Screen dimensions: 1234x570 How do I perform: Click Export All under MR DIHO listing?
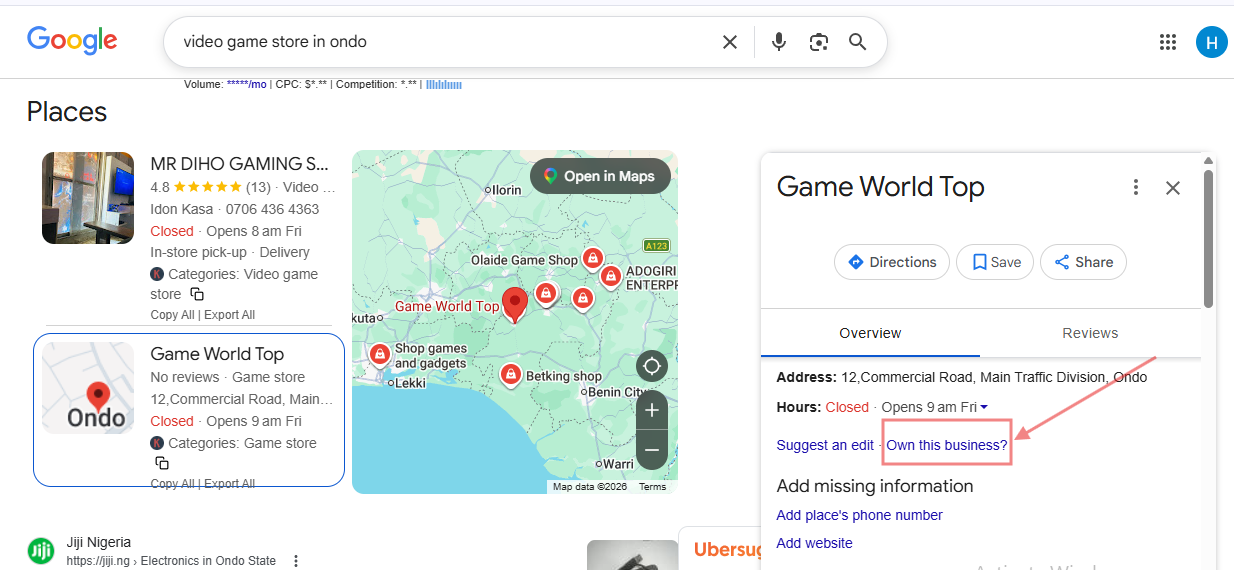pos(230,315)
